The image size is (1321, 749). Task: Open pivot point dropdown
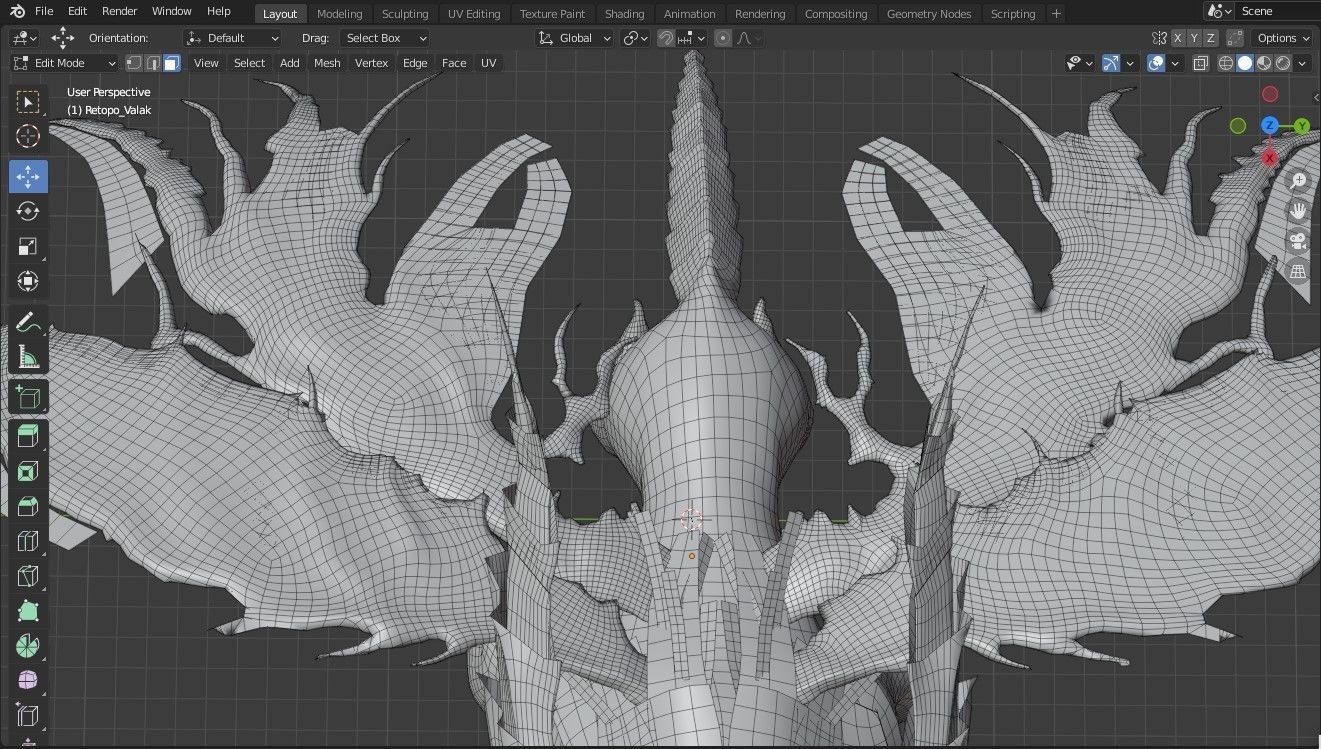tap(636, 38)
